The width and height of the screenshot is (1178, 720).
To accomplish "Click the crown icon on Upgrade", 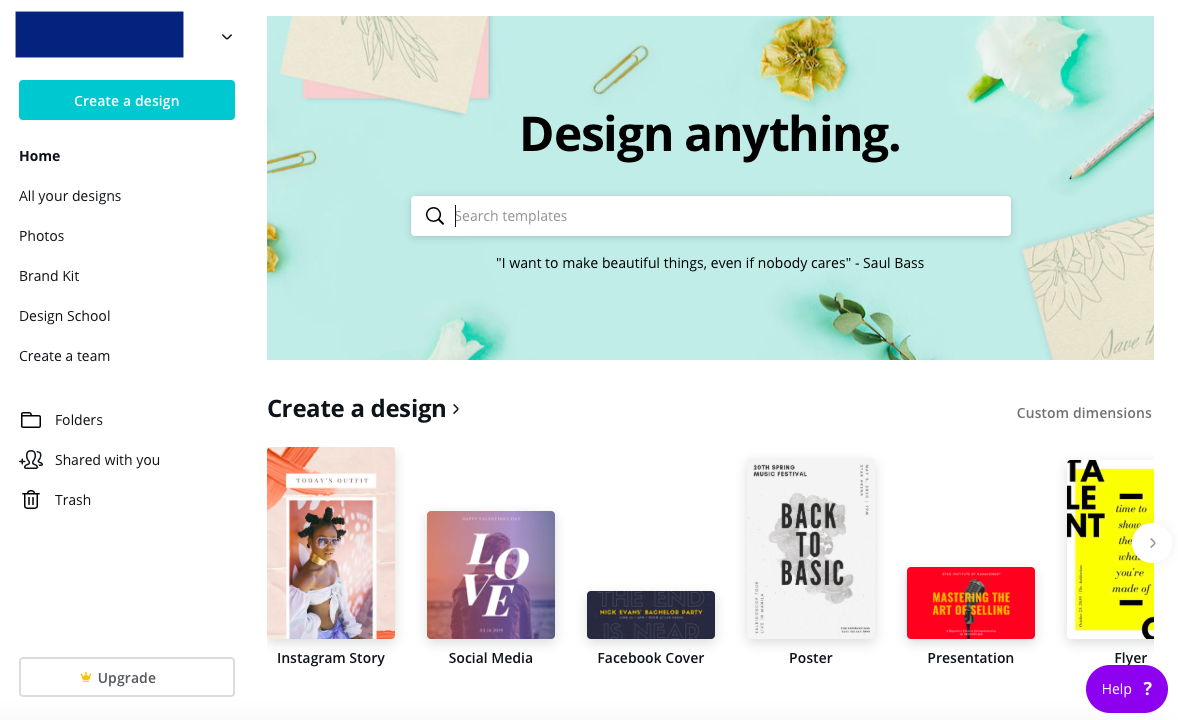I will pyautogui.click(x=86, y=677).
